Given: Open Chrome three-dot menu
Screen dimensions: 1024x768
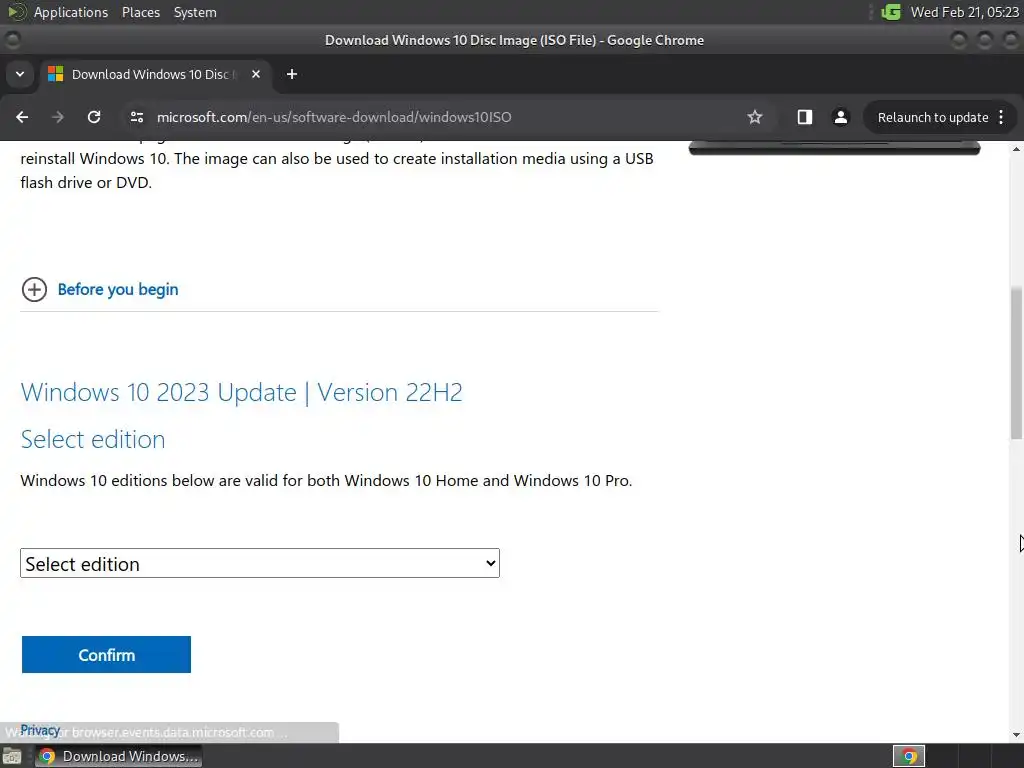Looking at the screenshot, I should click(x=1001, y=117).
